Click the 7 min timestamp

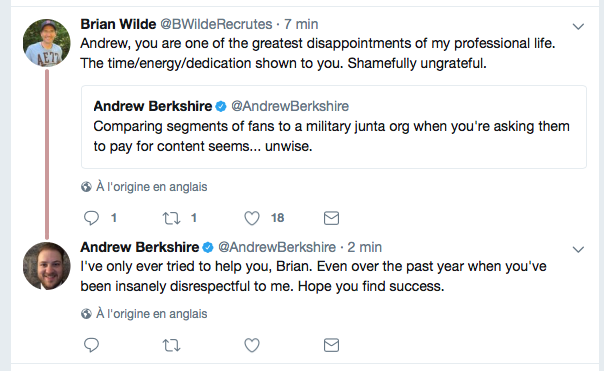(x=301, y=24)
